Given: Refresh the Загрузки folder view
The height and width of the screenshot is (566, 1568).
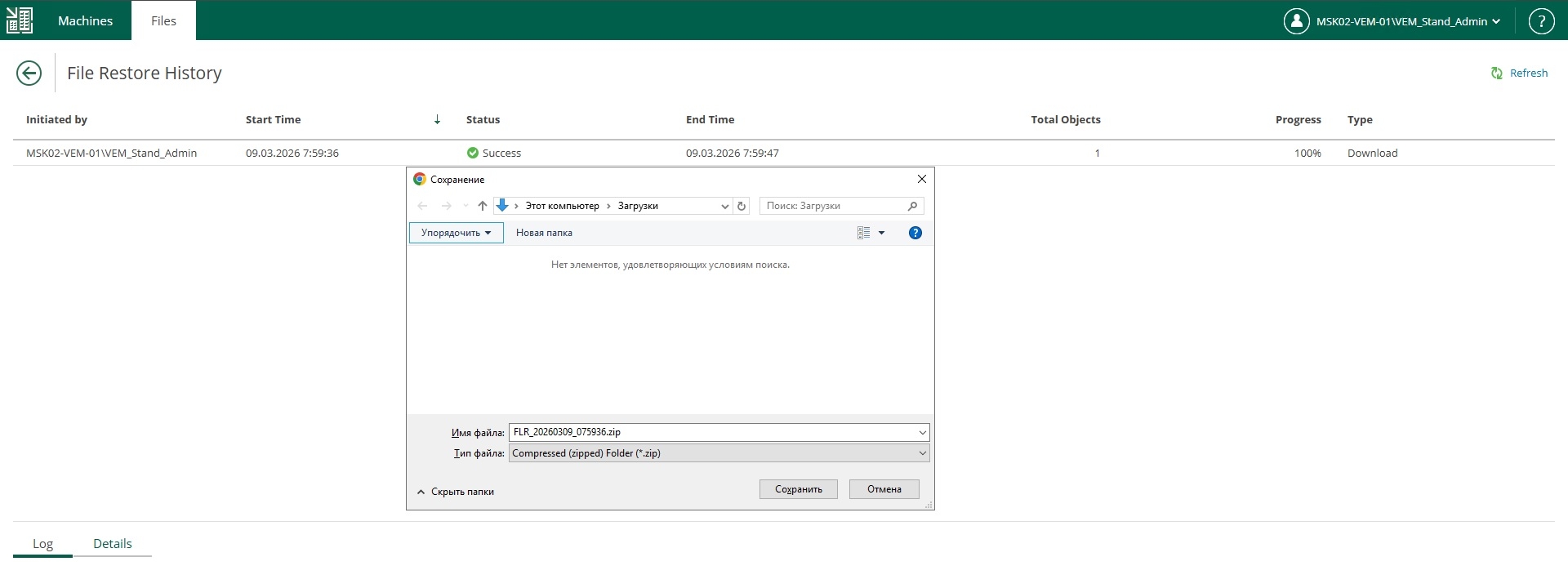Looking at the screenshot, I should (742, 206).
